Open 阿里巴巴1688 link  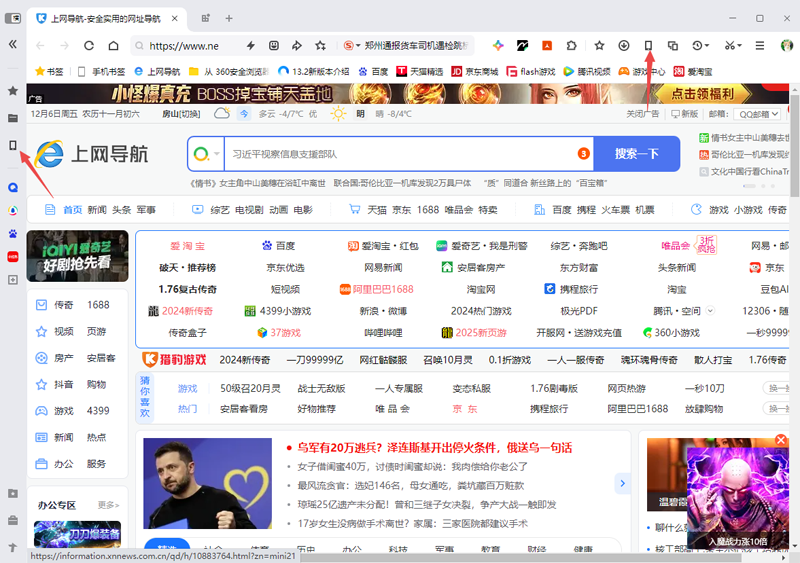[377, 289]
